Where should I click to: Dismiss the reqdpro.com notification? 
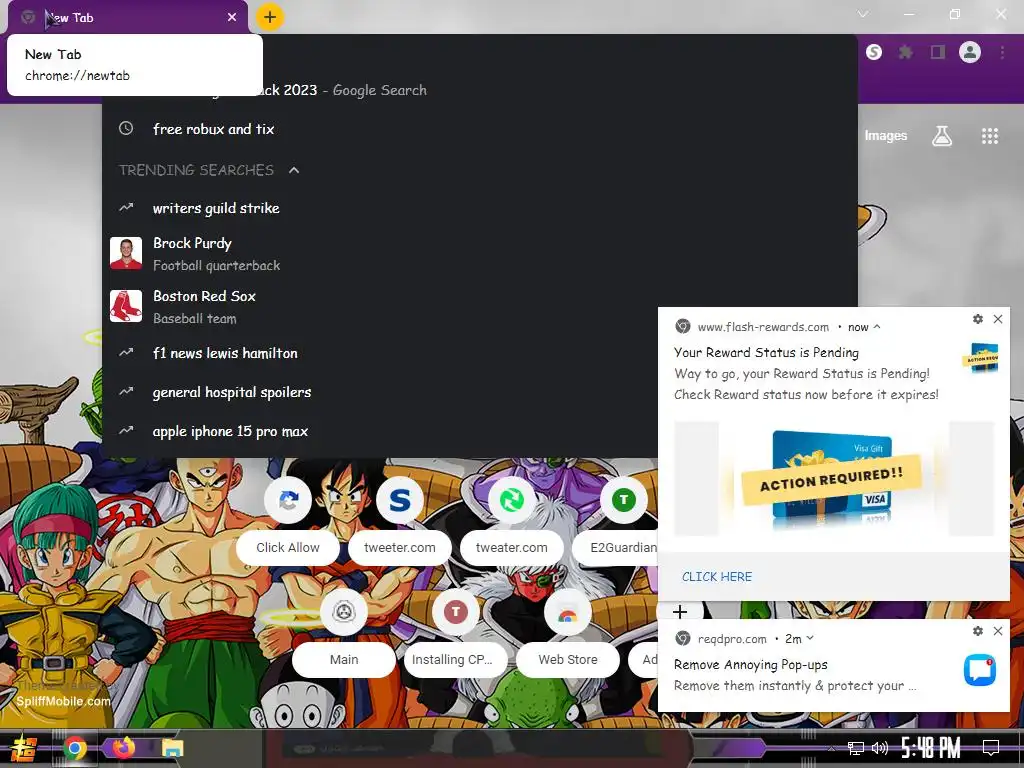pyautogui.click(x=998, y=631)
